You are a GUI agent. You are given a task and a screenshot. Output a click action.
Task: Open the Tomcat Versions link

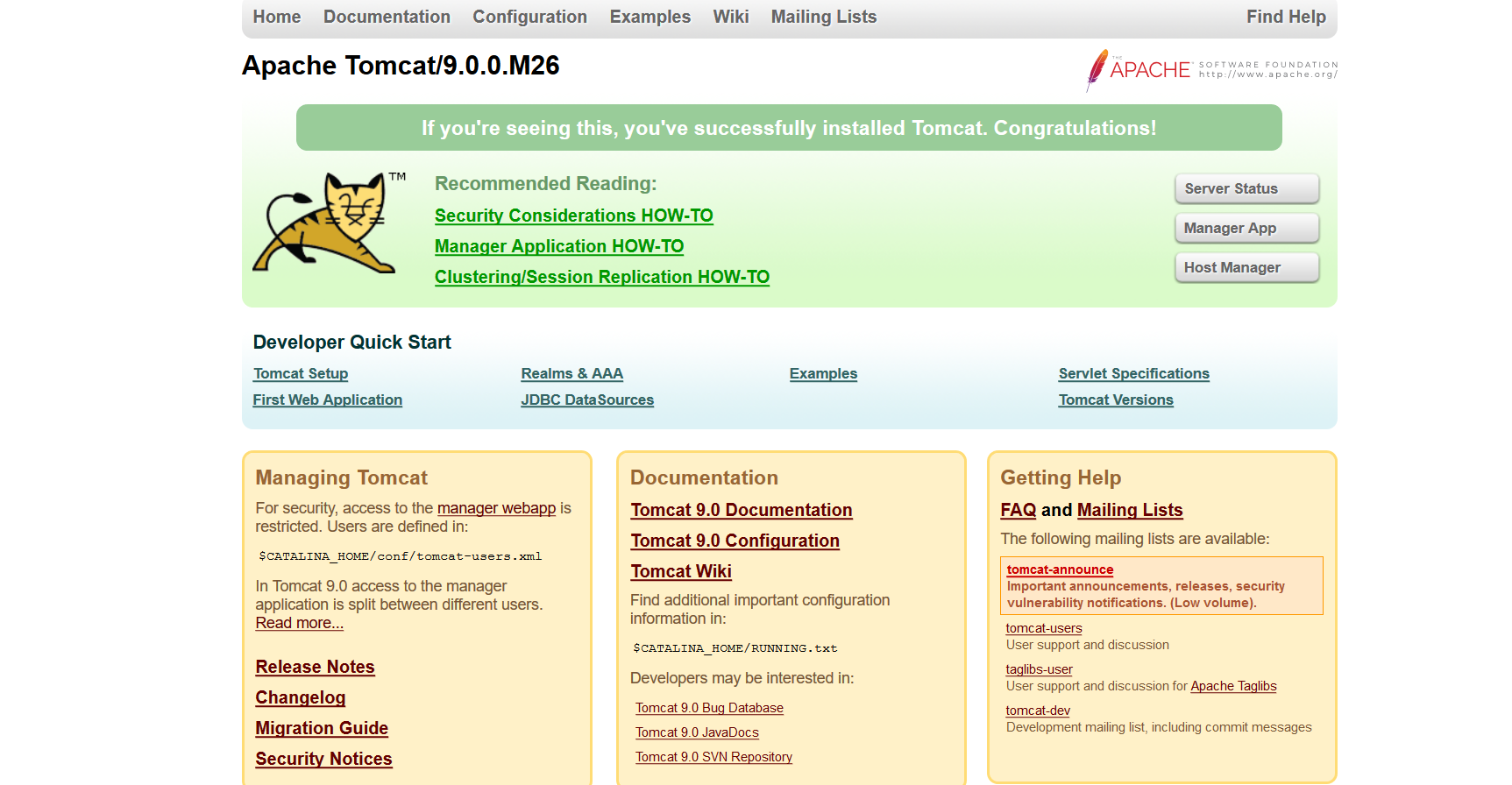tap(1116, 400)
